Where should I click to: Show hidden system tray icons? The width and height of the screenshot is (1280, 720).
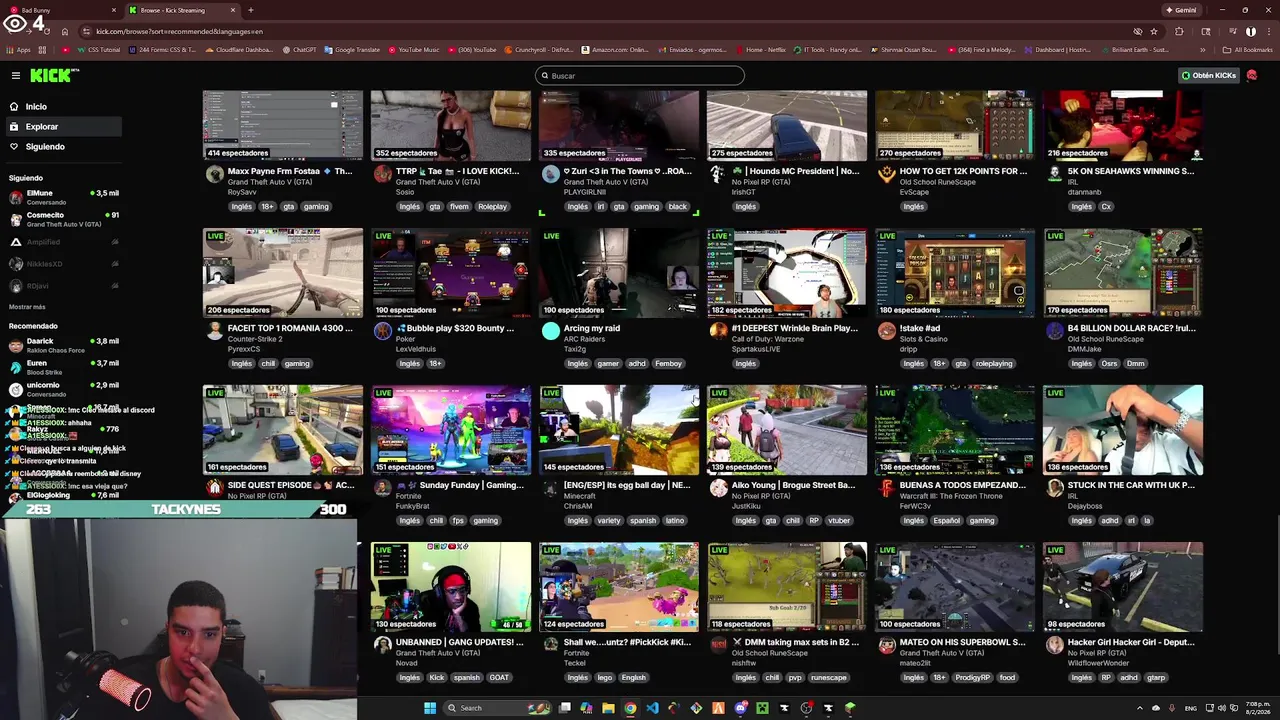(x=1139, y=708)
